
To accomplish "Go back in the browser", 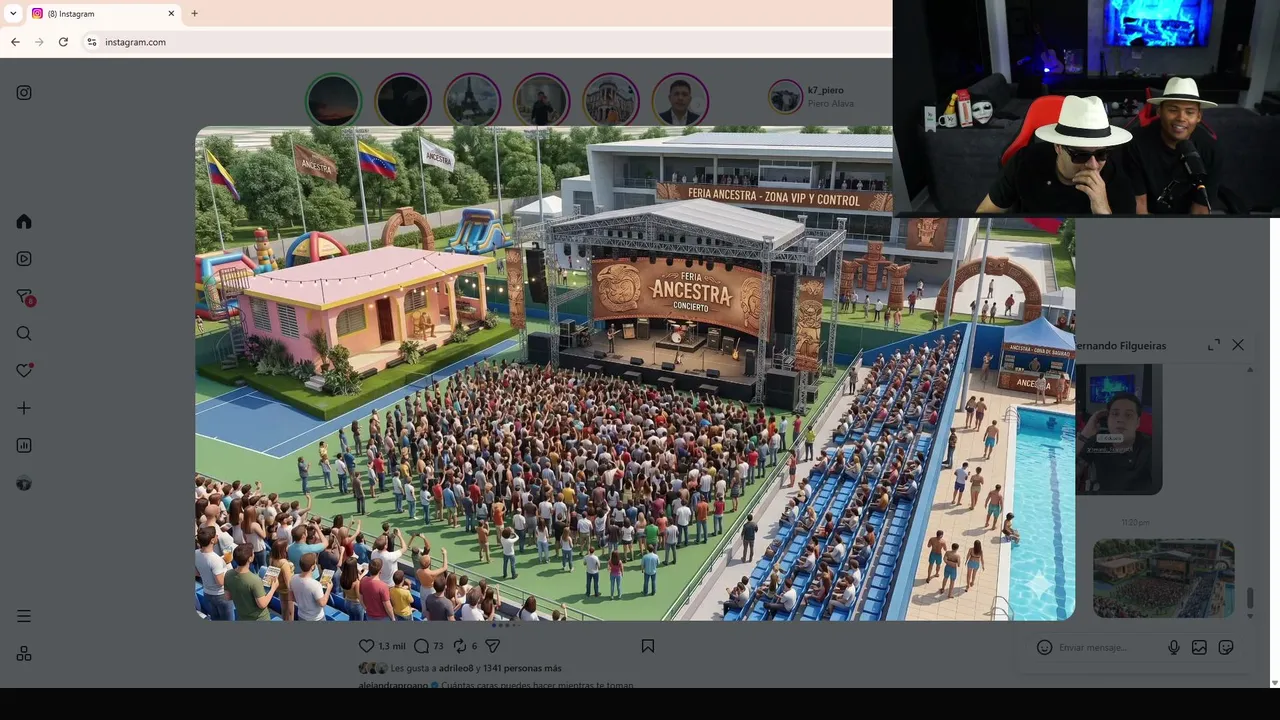I will 15,42.
